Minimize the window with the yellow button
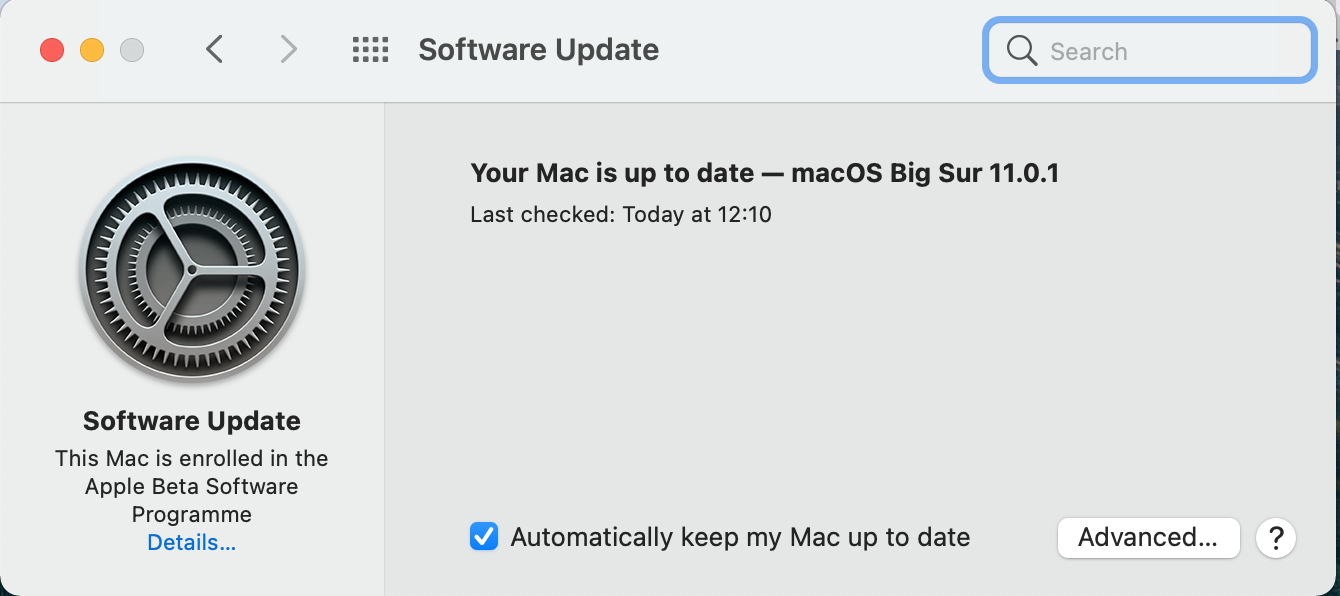This screenshot has height=596, width=1340. (92, 49)
